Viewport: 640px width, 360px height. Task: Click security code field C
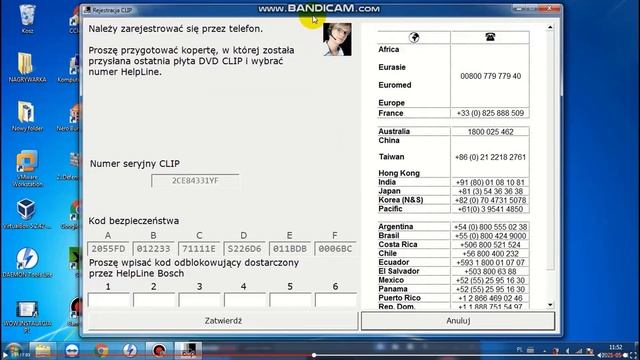199,249
